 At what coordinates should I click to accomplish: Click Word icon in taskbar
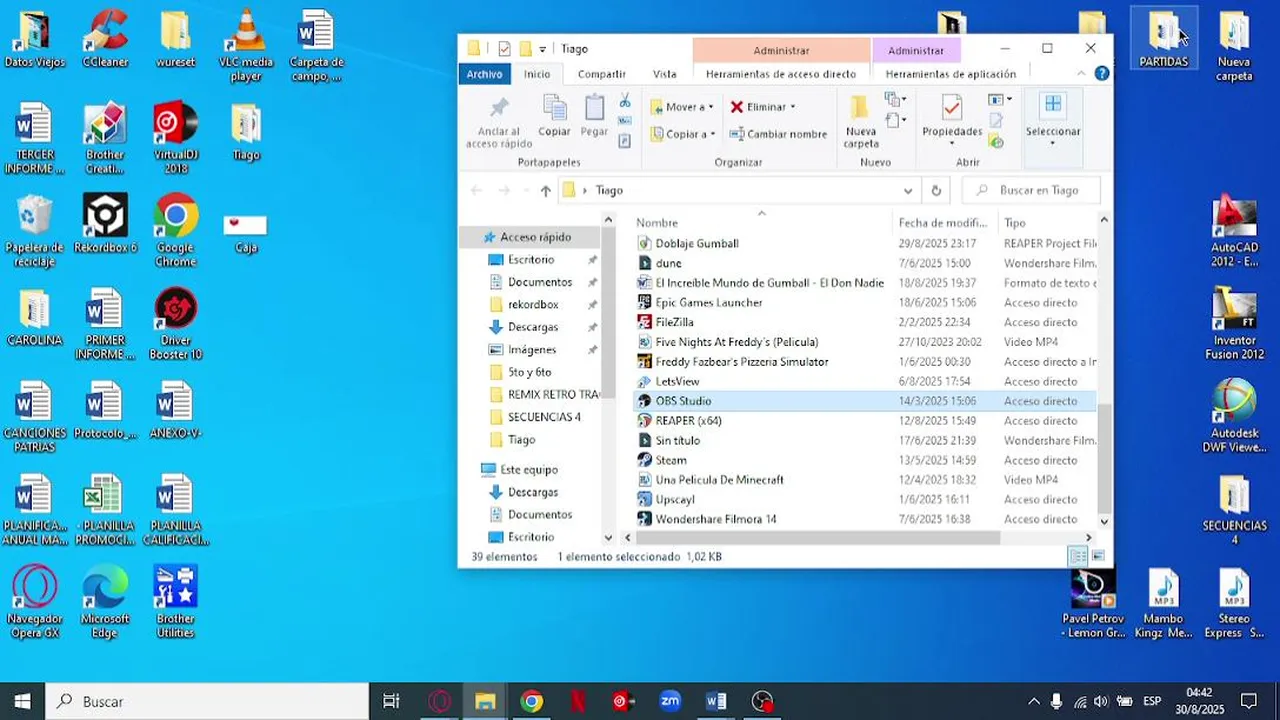pyautogui.click(x=716, y=701)
